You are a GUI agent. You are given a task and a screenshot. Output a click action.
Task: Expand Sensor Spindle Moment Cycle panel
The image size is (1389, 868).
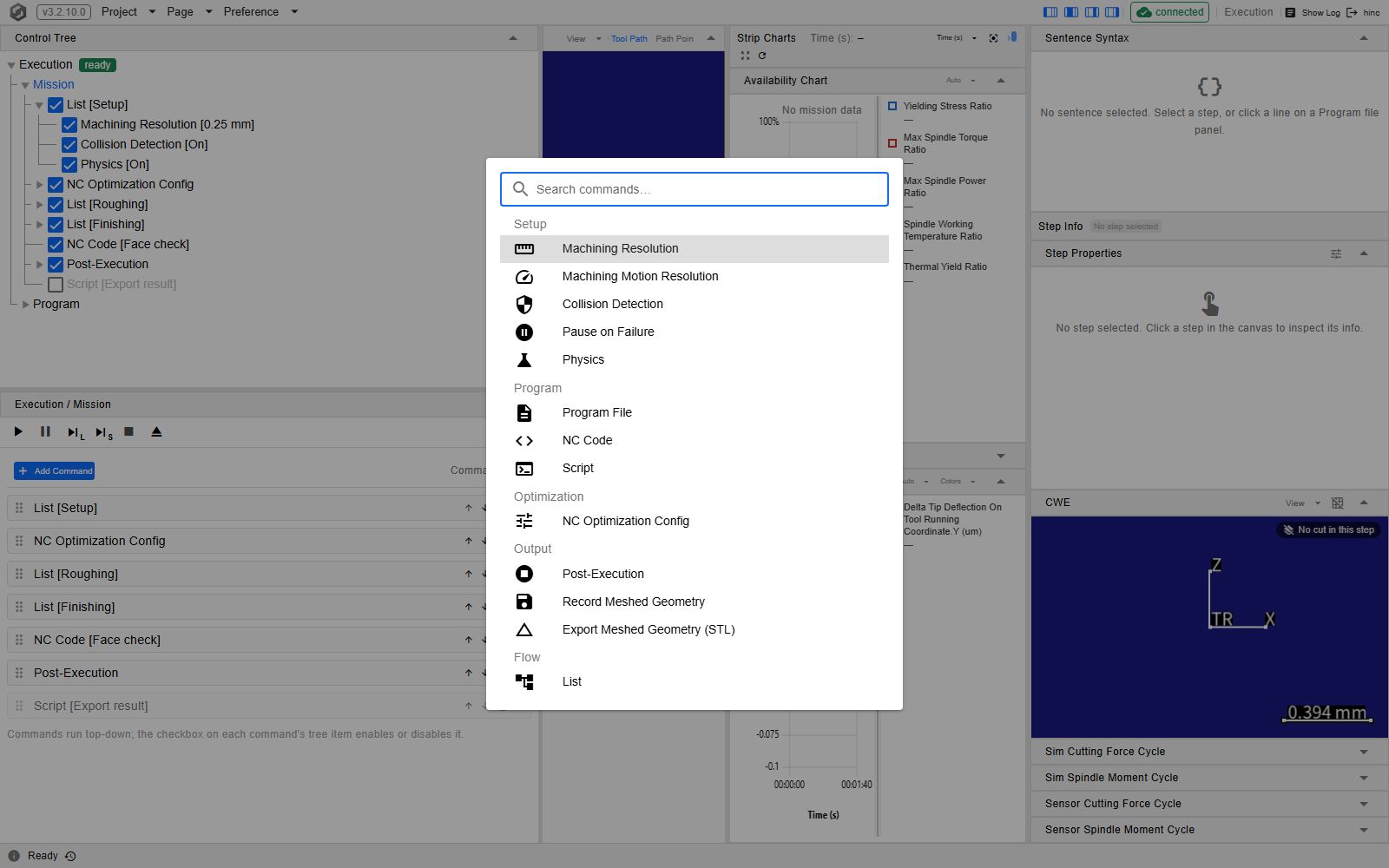point(1364,830)
